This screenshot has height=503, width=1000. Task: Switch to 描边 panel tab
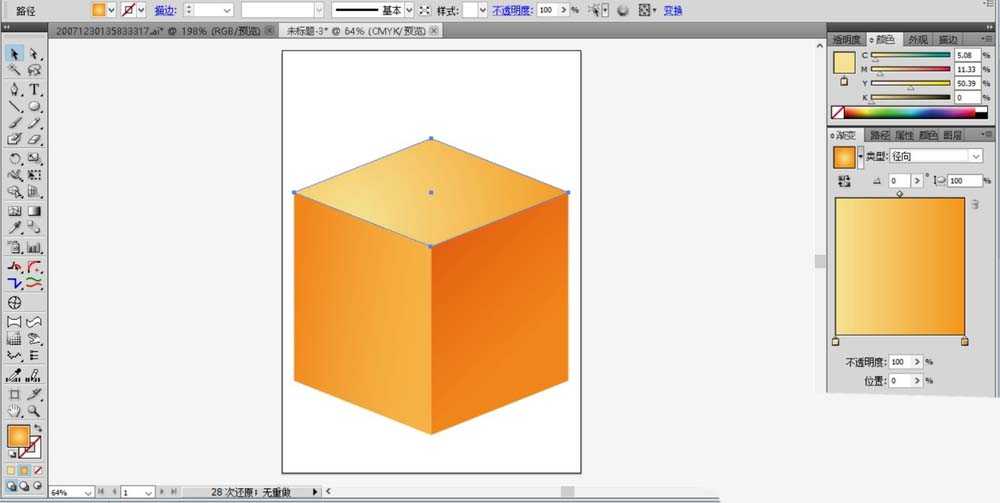pos(948,40)
